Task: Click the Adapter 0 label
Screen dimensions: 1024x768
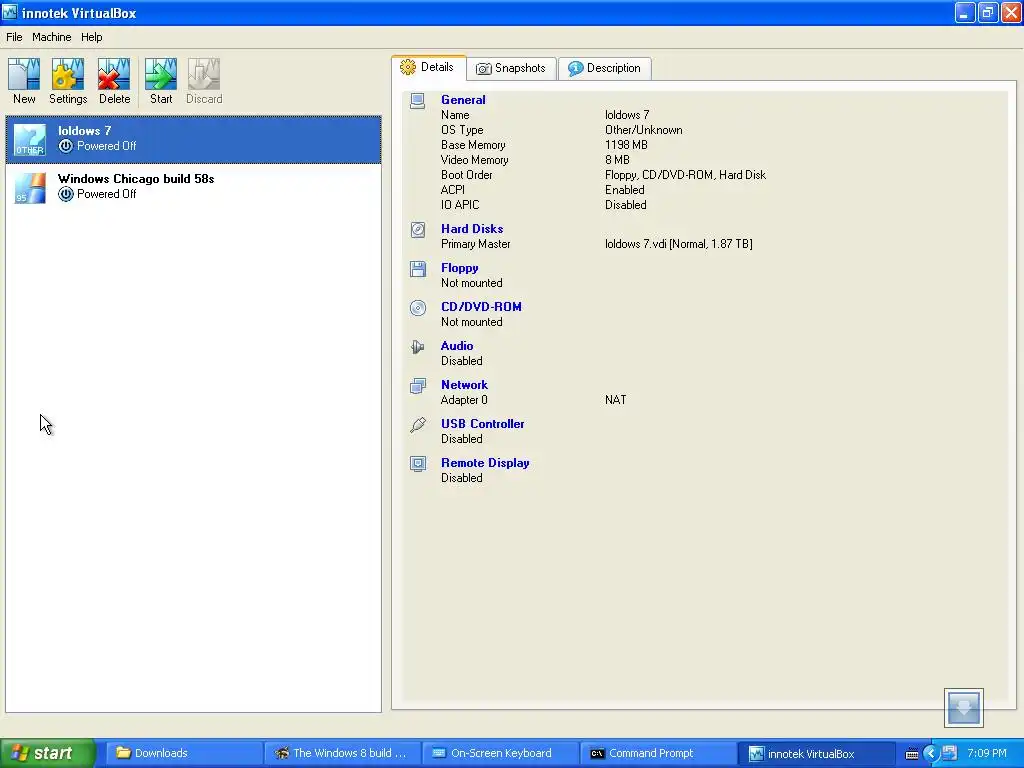Action: 464,400
